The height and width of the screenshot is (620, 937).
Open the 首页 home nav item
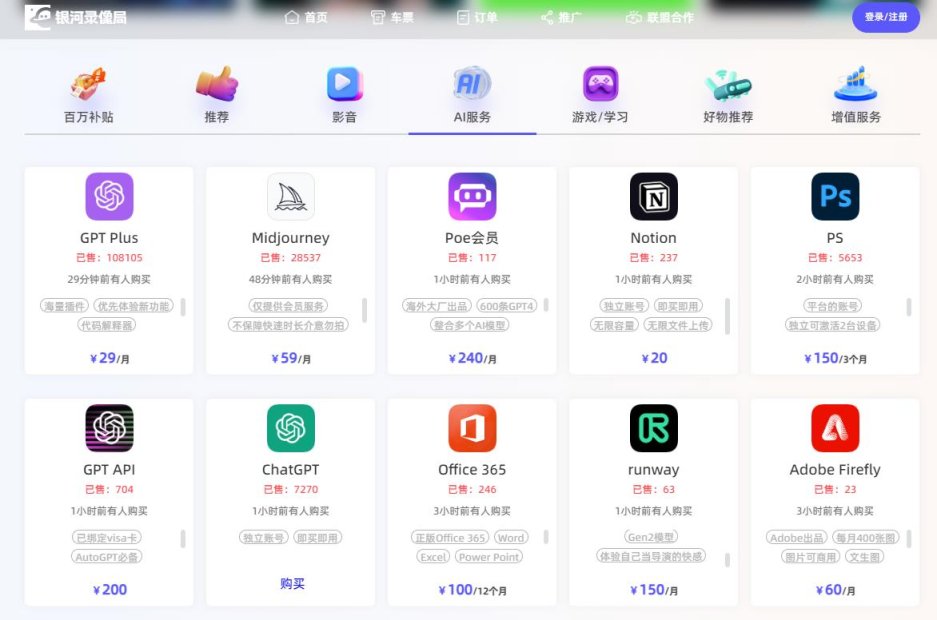[x=307, y=17]
